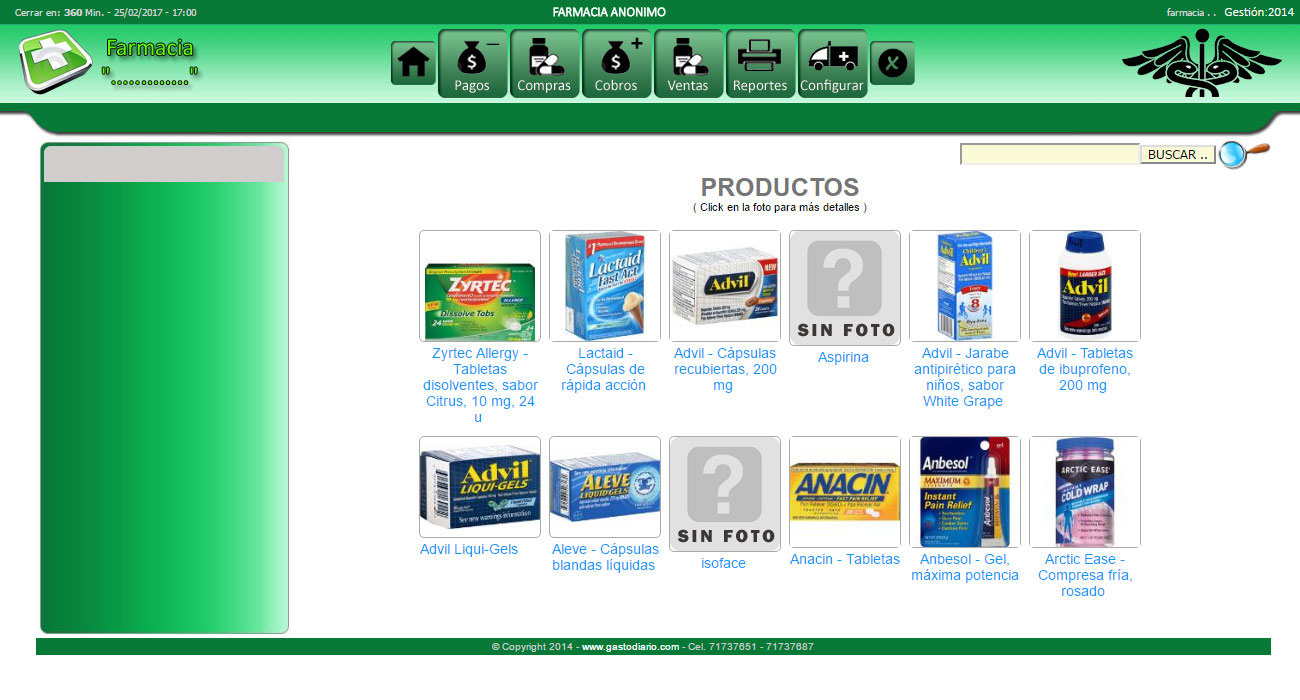
Task: Click Aleve cápsulas blandas líquidas link
Action: coord(604,557)
